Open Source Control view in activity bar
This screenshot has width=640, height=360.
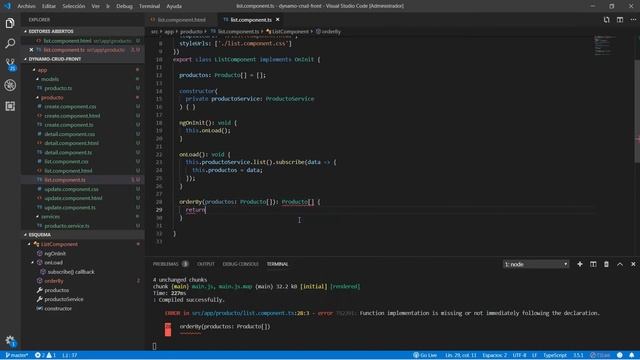(10, 64)
